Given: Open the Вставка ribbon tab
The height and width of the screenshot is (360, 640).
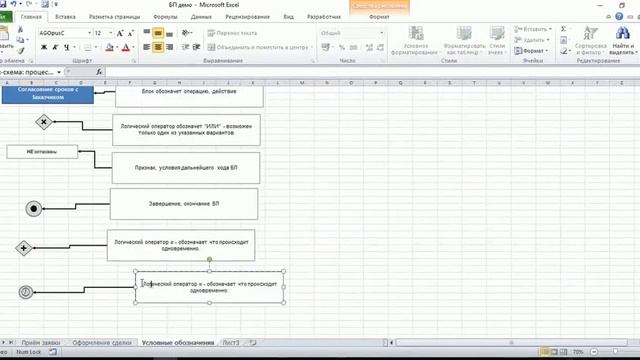Looking at the screenshot, I should point(65,17).
